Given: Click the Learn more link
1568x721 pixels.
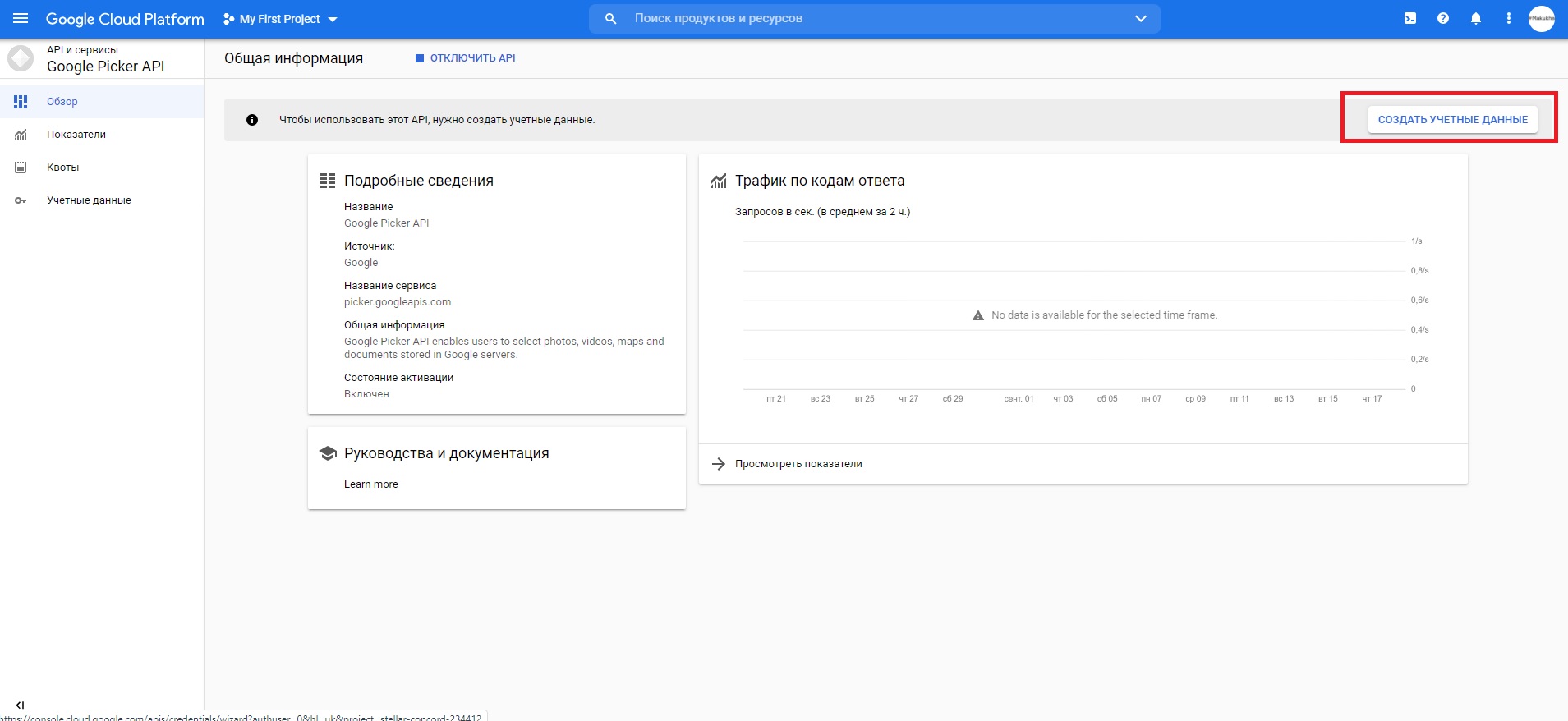Looking at the screenshot, I should [x=371, y=484].
